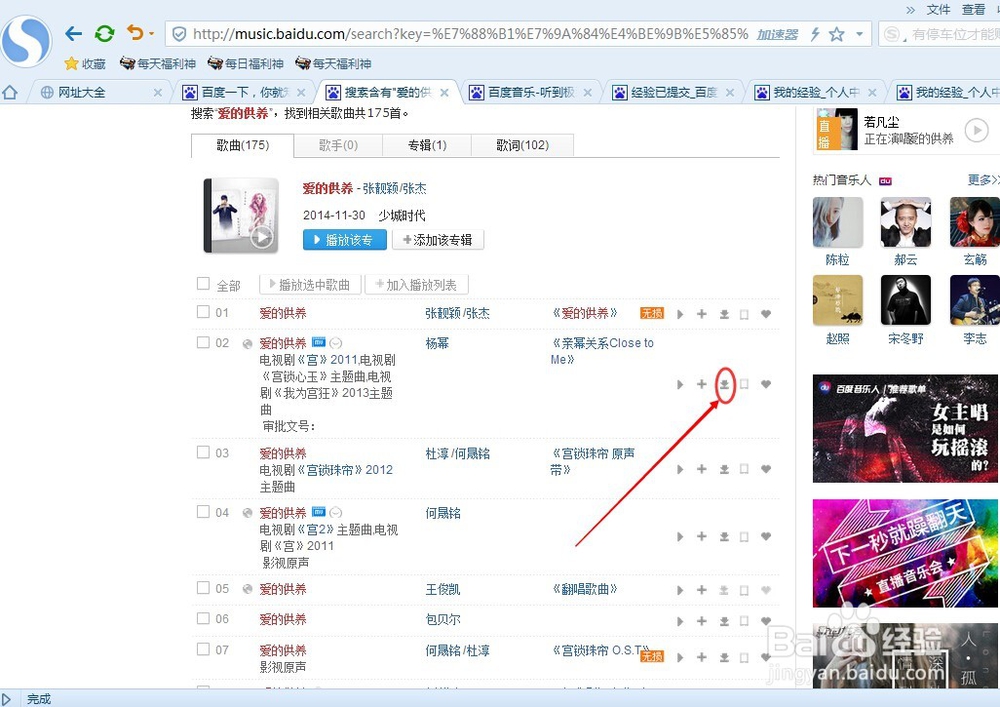The image size is (1000, 707).
Task: Open dropdown next to the undo icon
Action: pyautogui.click(x=151, y=34)
